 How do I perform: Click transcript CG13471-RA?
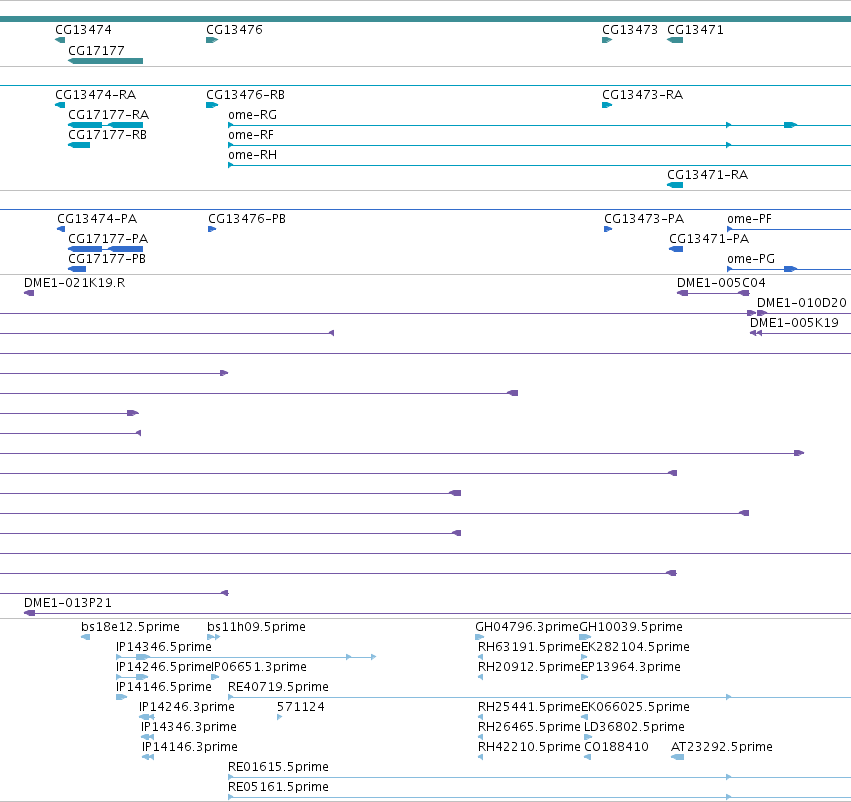point(707,175)
